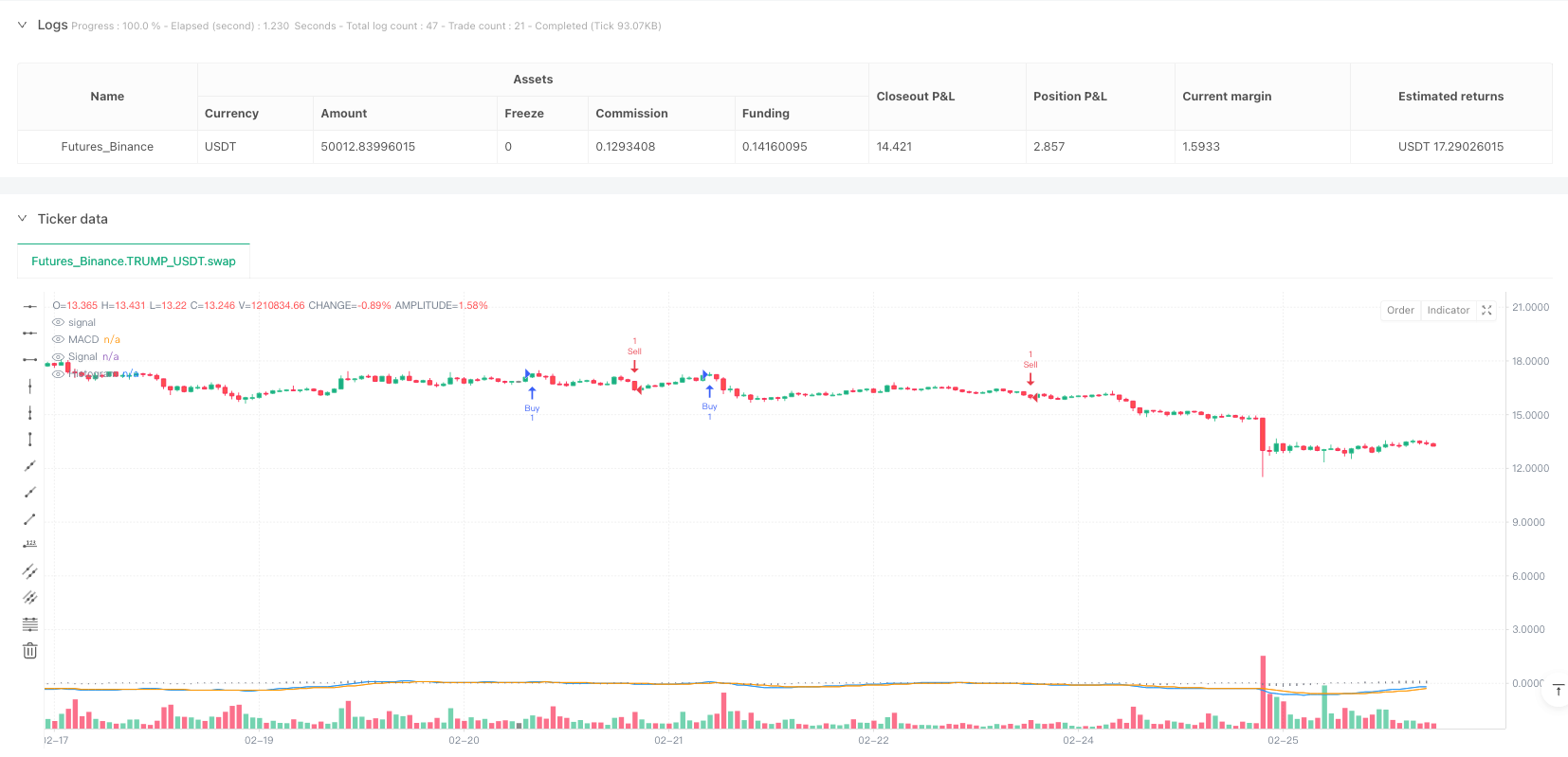Click the OHLC readout line above chart
The image size is (1568, 757).
point(270,305)
